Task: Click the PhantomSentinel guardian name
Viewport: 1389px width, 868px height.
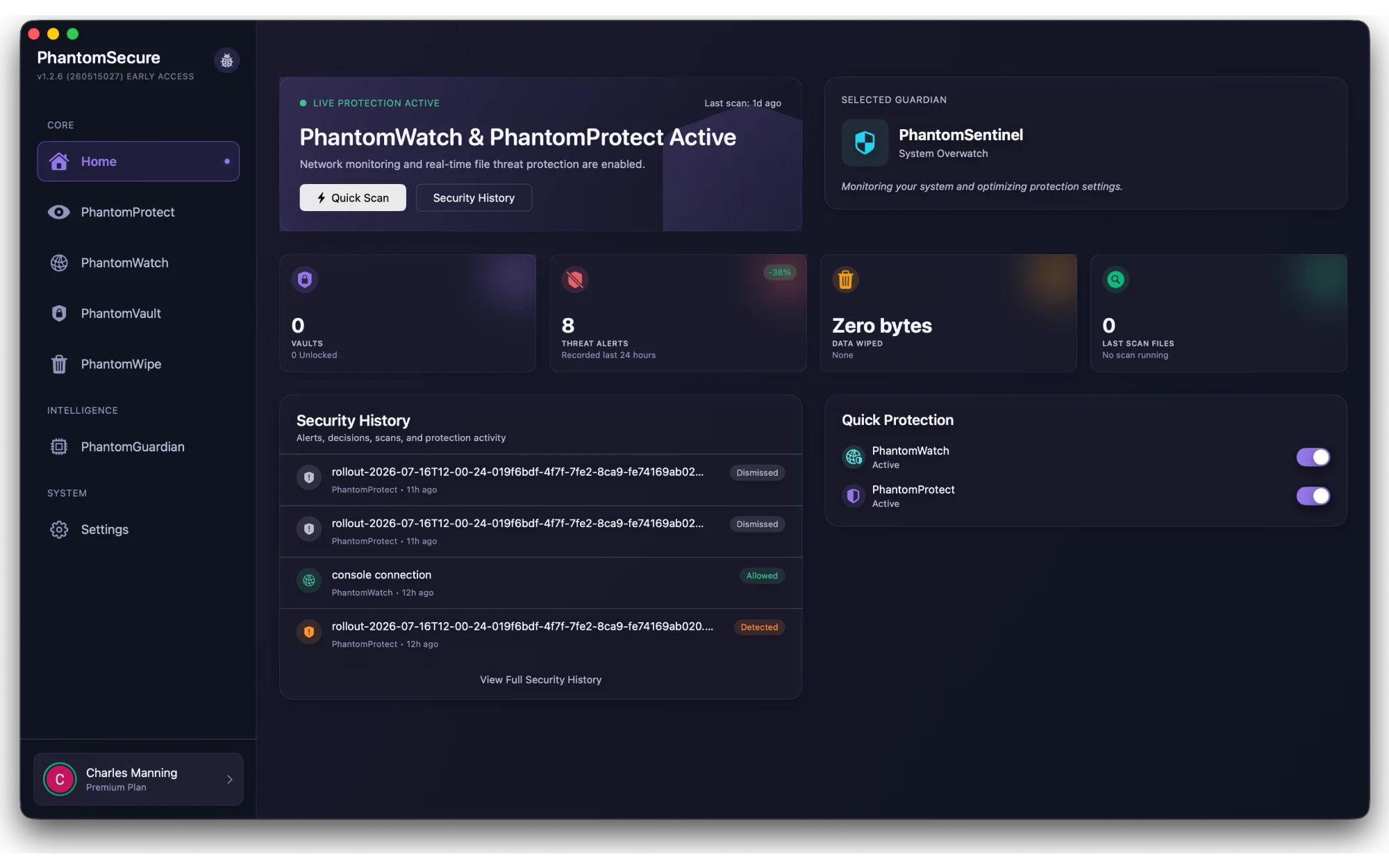Action: coord(960,135)
